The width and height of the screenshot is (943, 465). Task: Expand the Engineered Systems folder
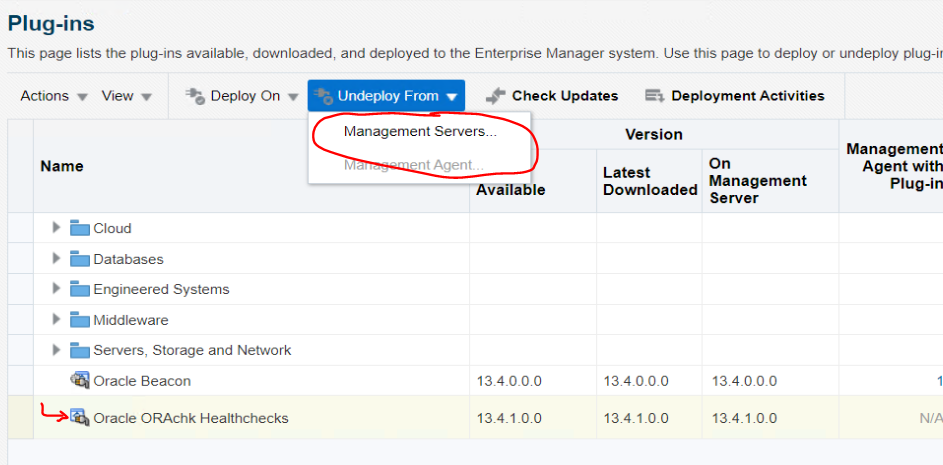(x=57, y=288)
